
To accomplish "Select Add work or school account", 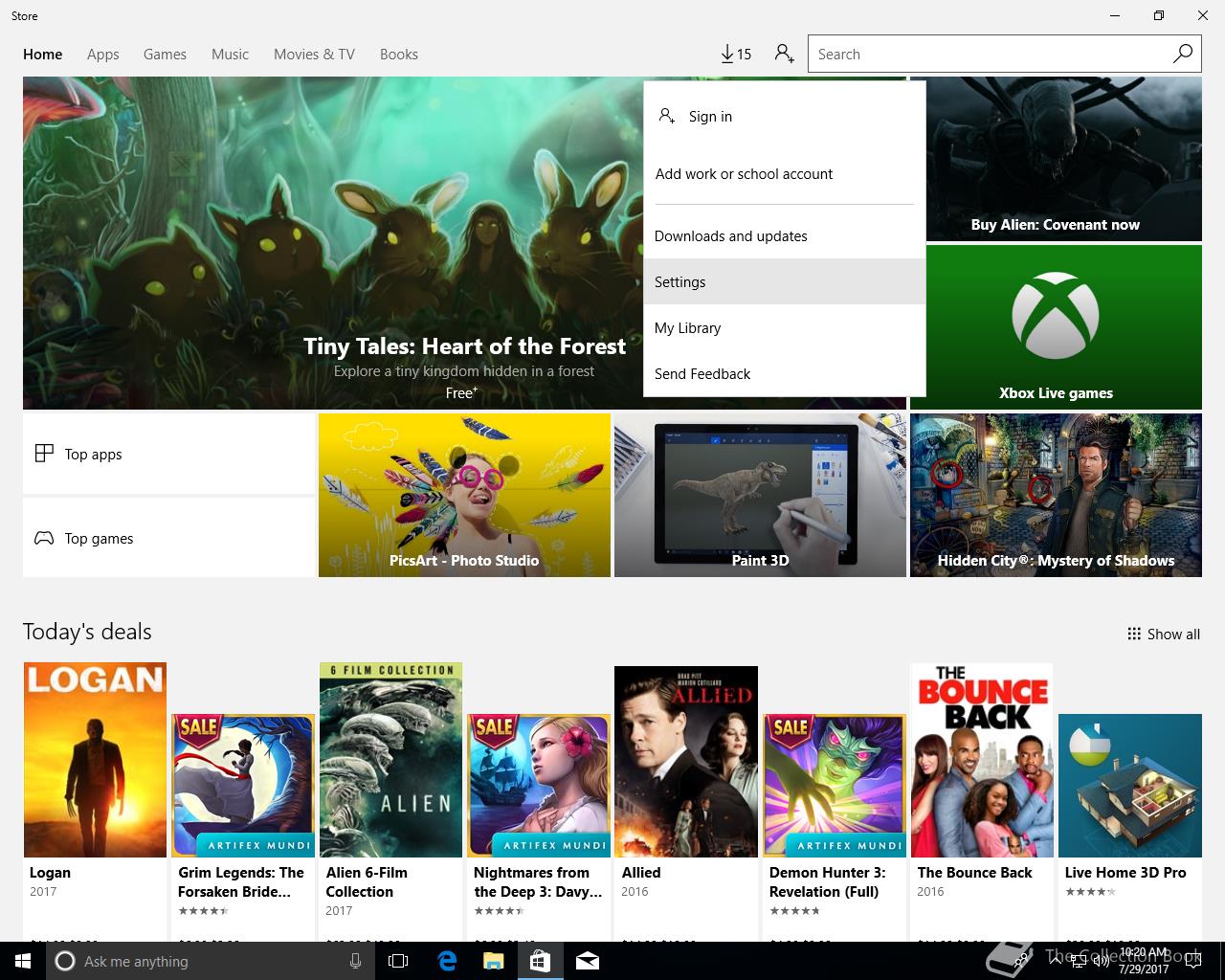I will tap(785, 174).
